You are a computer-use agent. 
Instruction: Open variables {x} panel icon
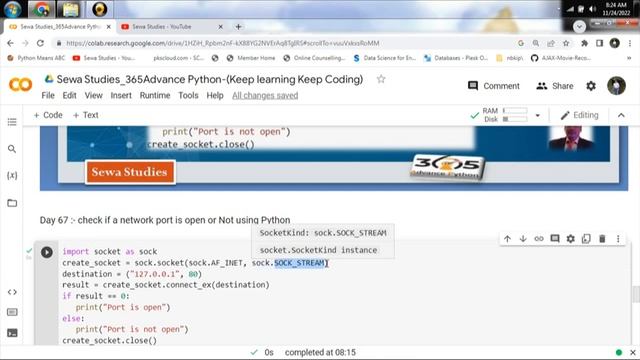click(12, 176)
